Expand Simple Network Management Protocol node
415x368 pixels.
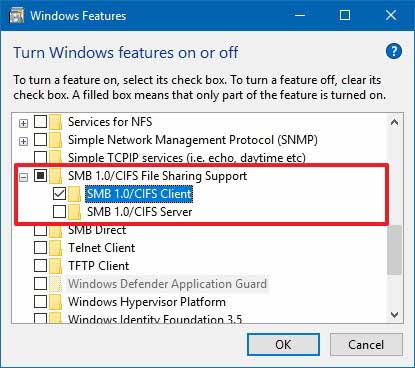tap(23, 141)
